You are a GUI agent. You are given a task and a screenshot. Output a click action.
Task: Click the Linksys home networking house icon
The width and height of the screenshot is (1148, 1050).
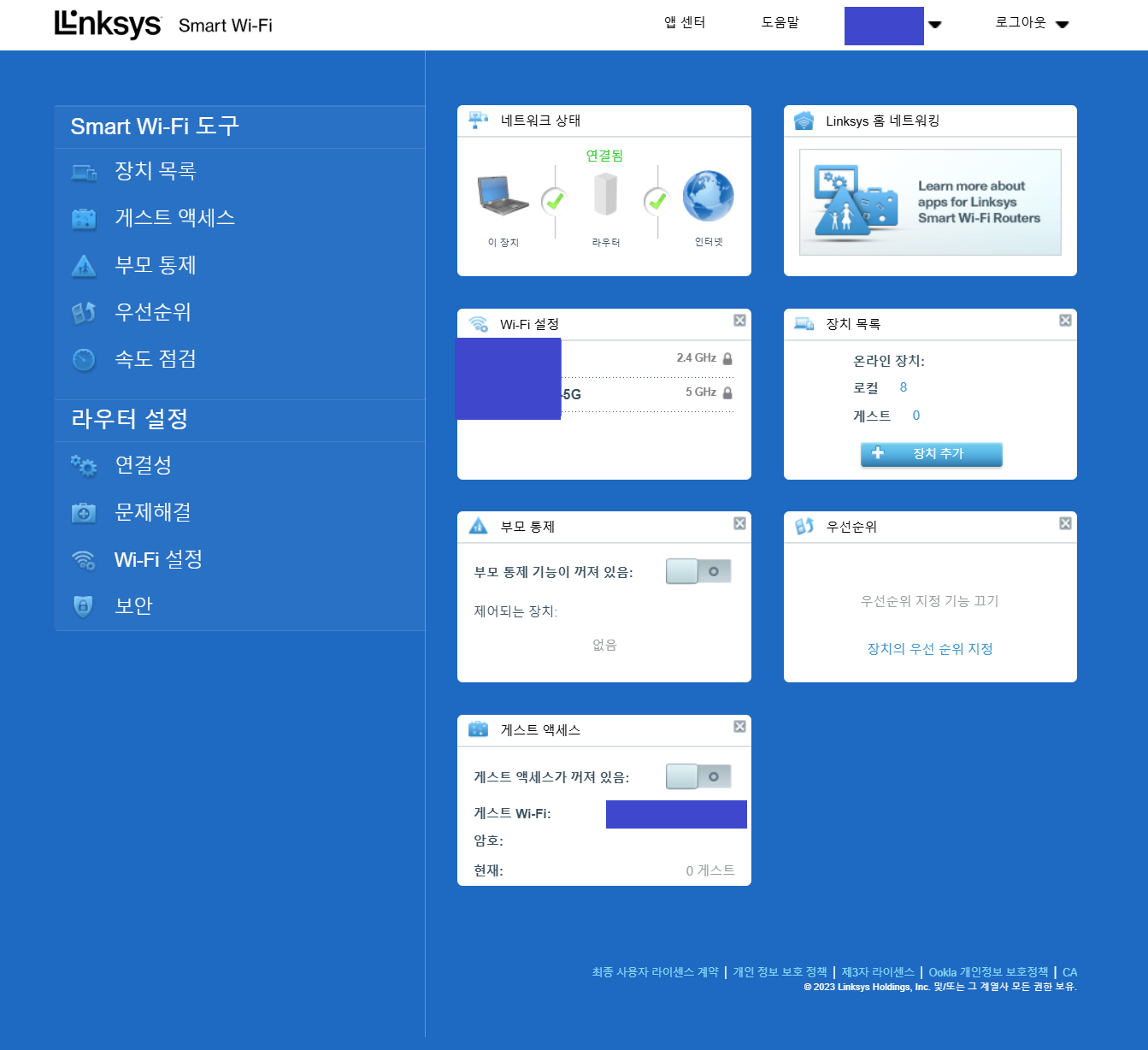click(x=804, y=121)
